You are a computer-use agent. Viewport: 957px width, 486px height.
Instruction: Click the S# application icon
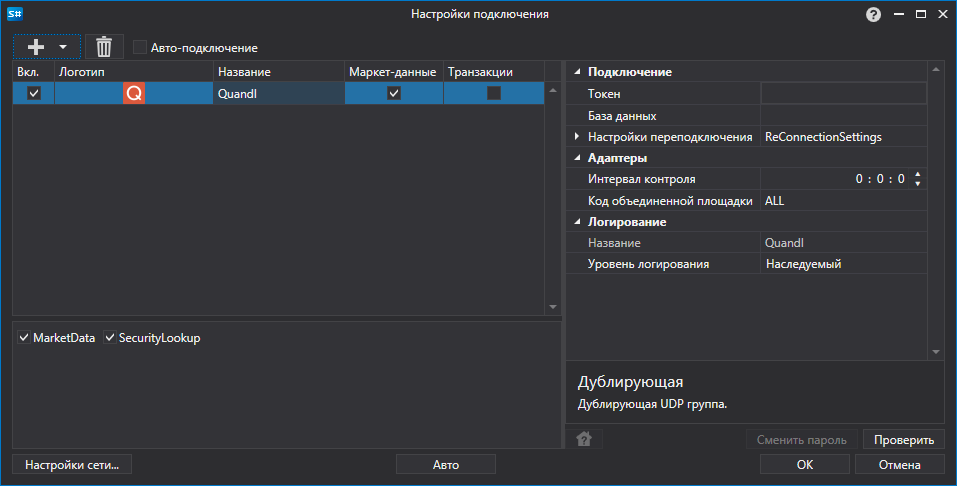pos(15,13)
